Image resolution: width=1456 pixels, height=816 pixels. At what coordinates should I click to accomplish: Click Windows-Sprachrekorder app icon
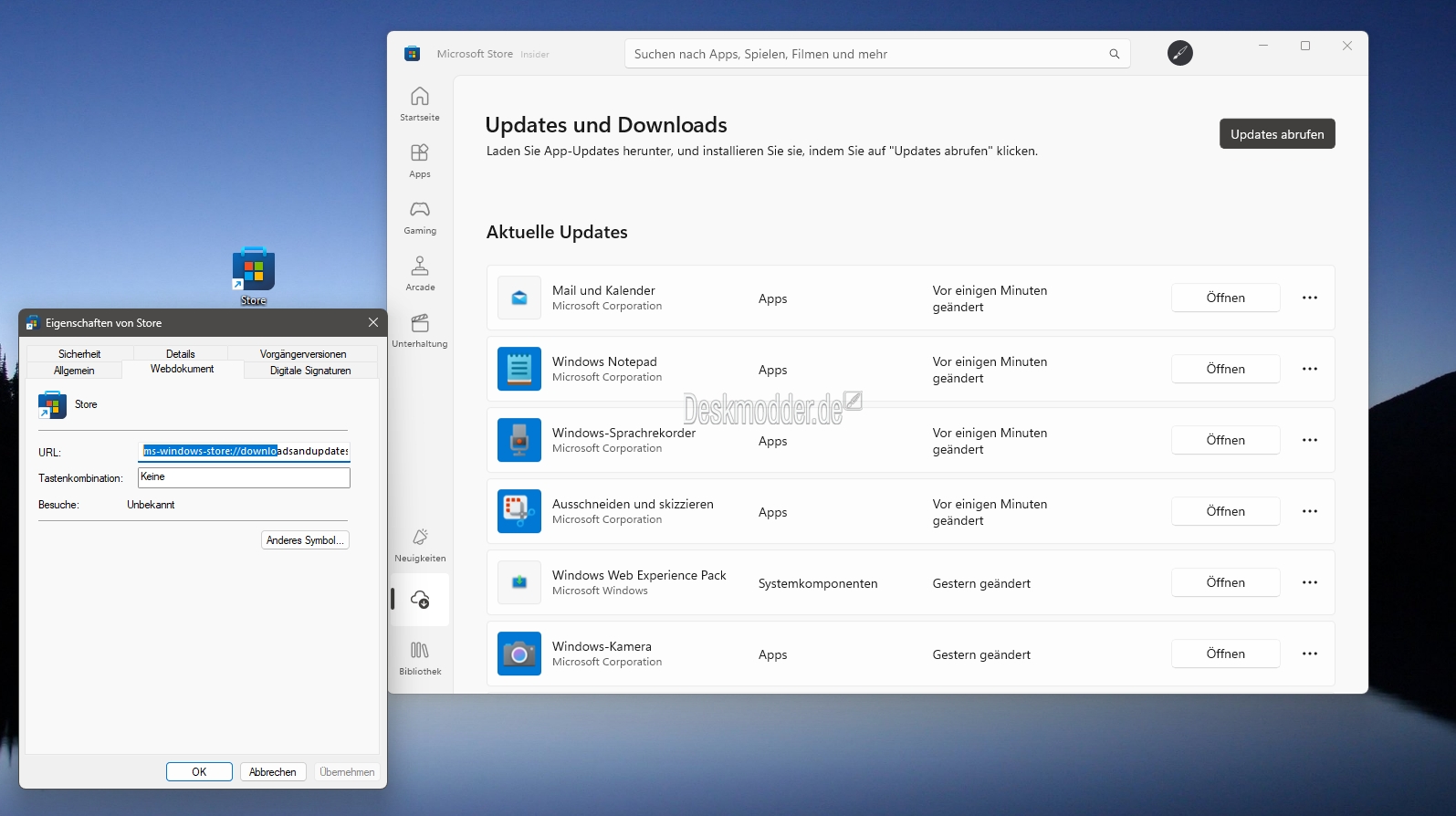pyautogui.click(x=519, y=440)
